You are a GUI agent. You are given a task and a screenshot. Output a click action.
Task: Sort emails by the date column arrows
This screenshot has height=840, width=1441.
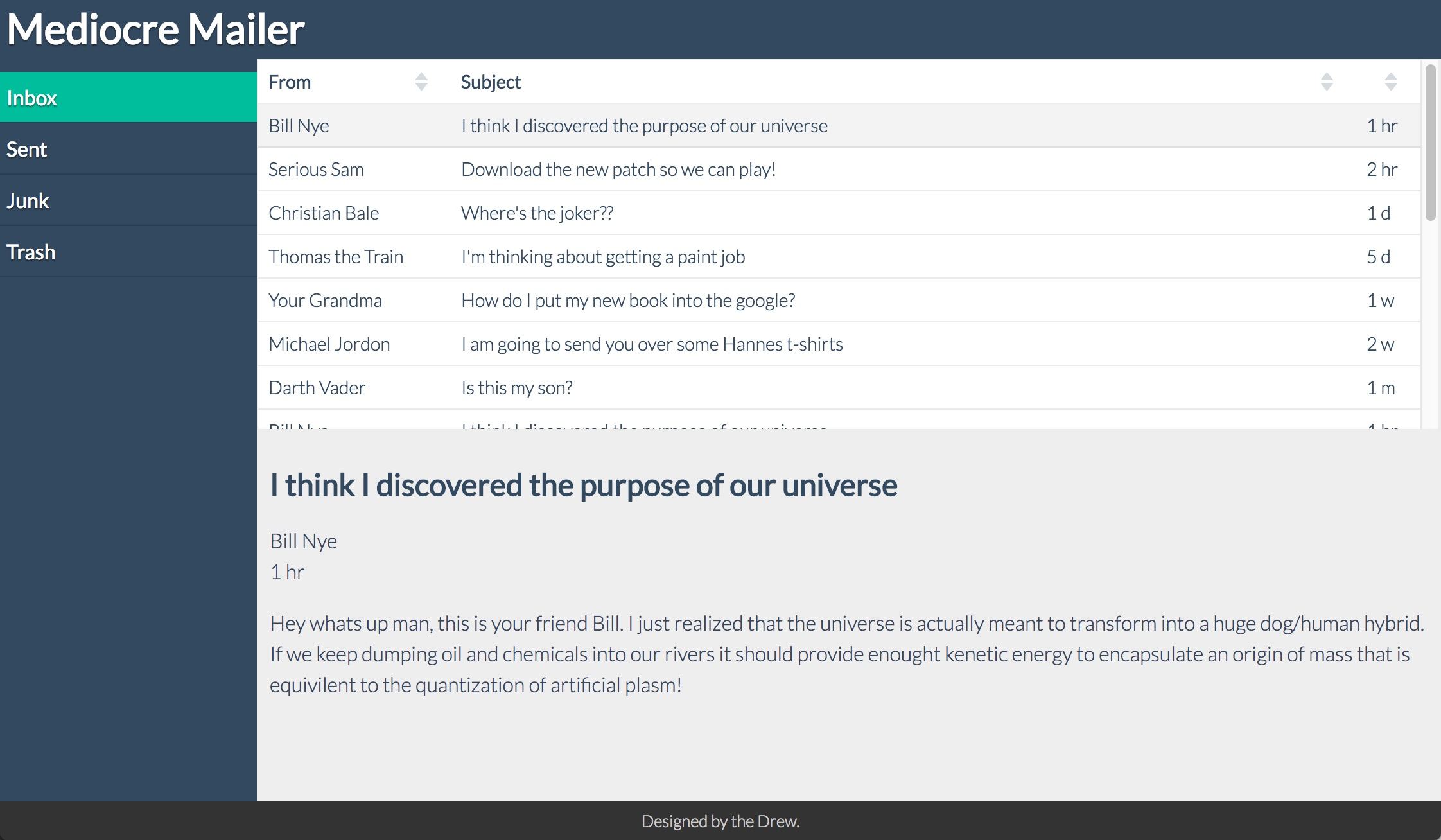click(1391, 82)
